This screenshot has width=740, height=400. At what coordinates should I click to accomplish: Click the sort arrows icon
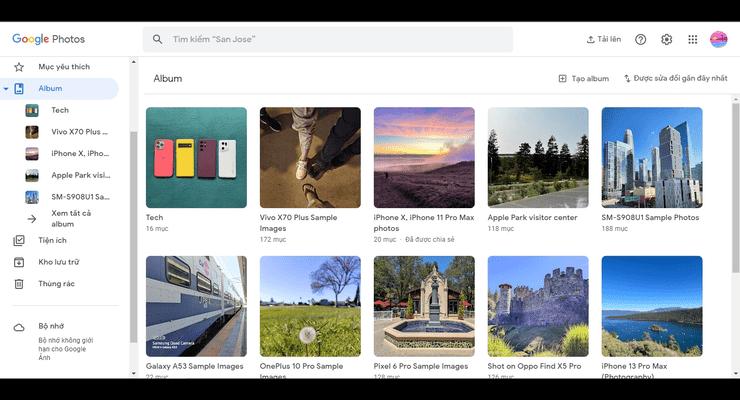pos(627,78)
